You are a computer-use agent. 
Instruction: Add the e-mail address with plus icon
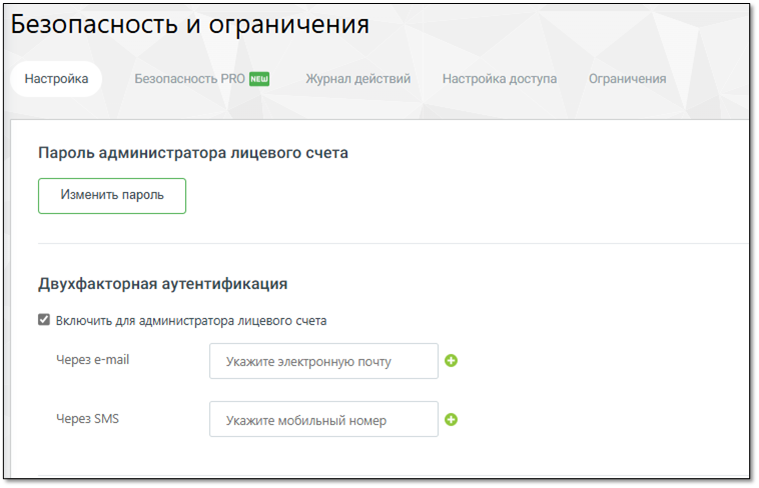pos(451,361)
